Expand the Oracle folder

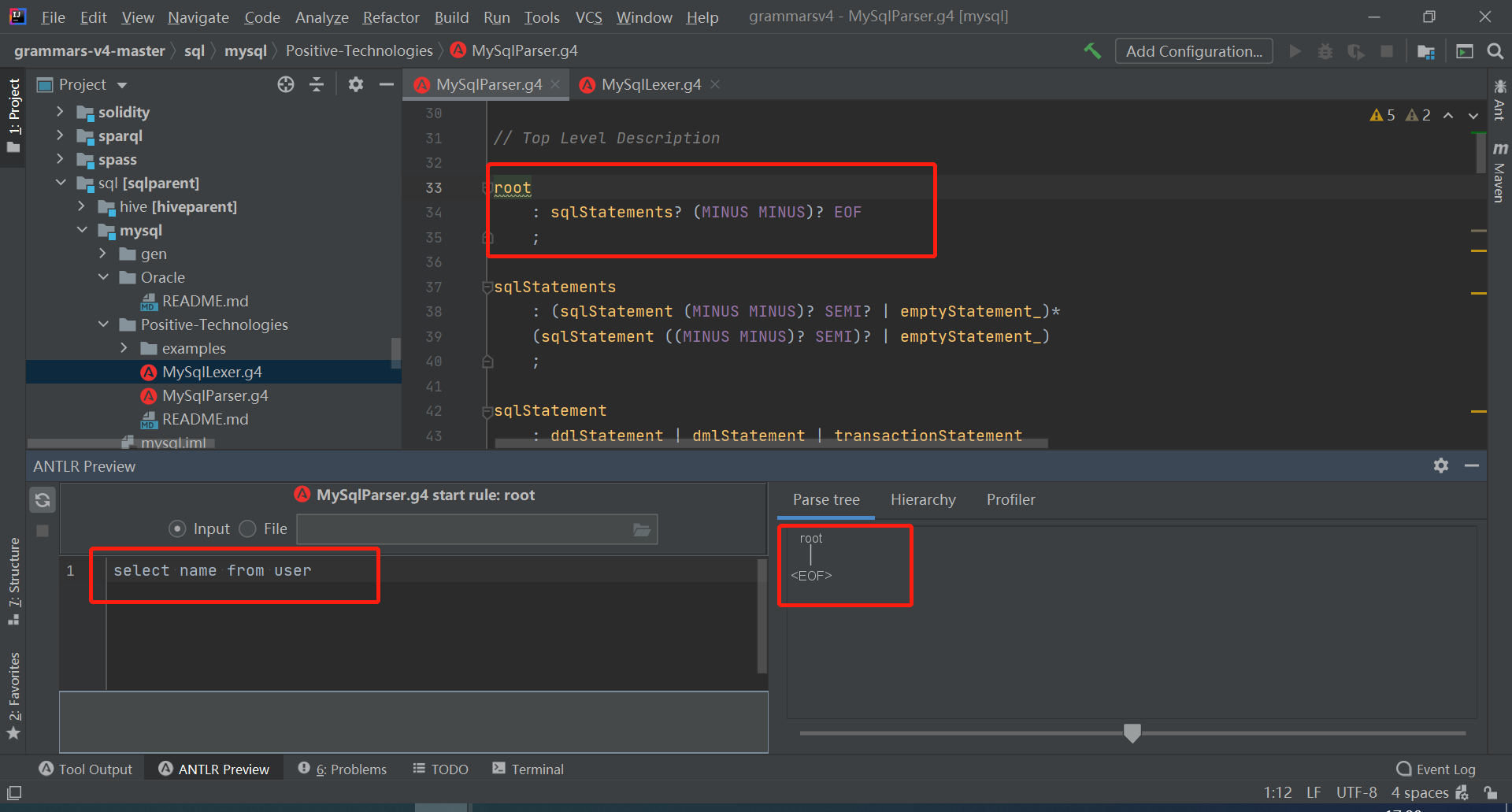pos(103,277)
